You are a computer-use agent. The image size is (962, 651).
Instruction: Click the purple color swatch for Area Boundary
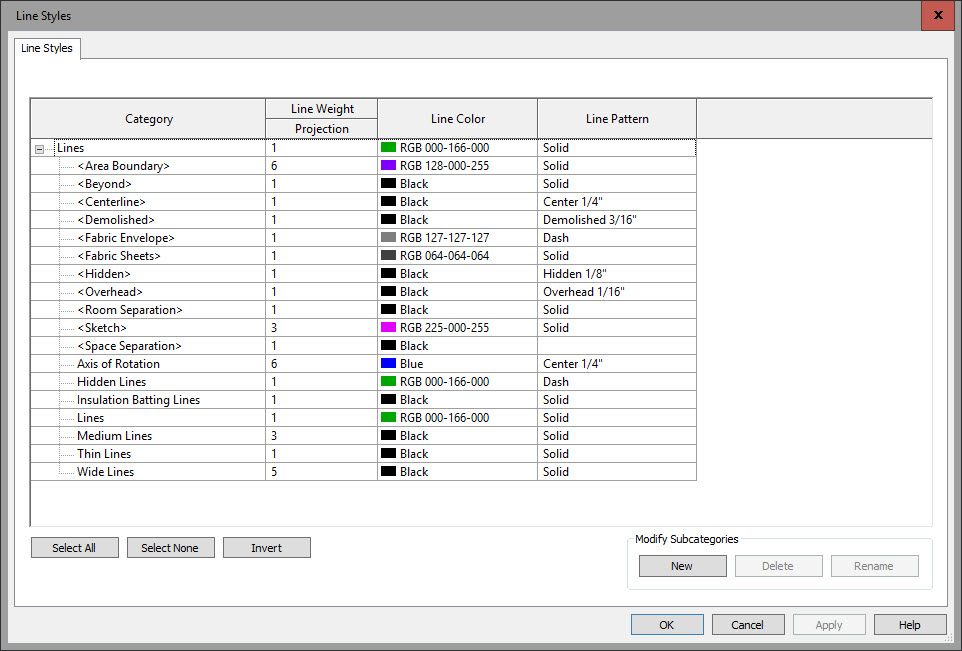(x=388, y=166)
